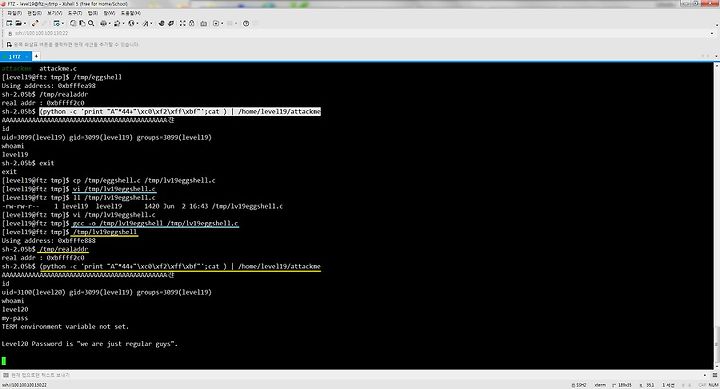The image size is (720, 389).
Task: Open the View menu (보기)
Action: [55, 13]
